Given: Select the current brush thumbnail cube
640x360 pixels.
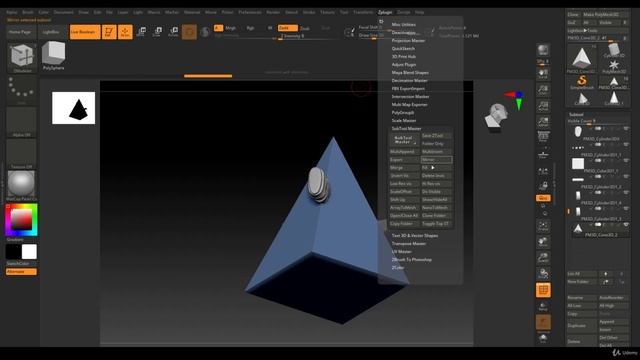Looking at the screenshot, I should coord(22,57).
